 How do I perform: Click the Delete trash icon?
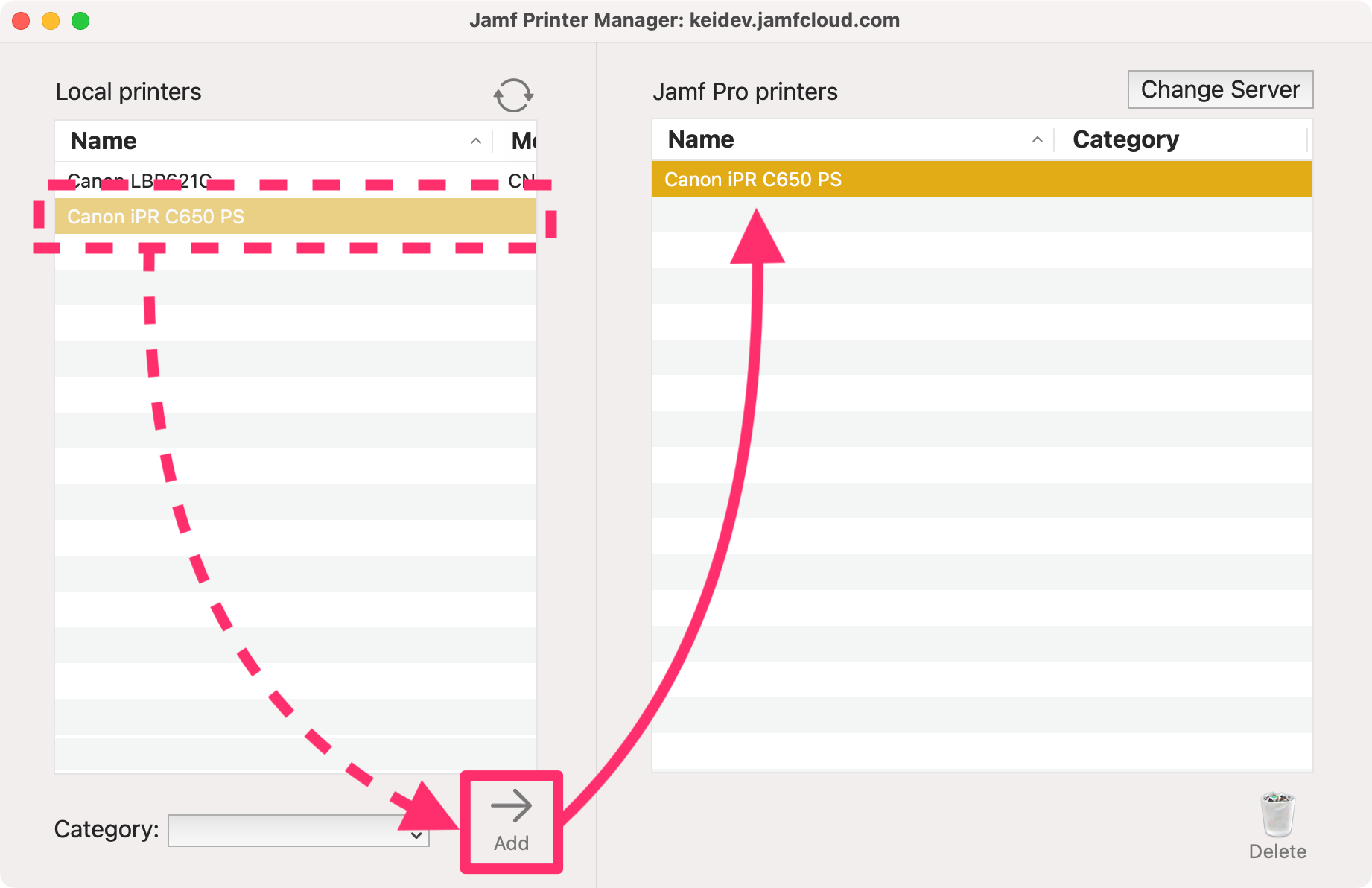coord(1277,826)
